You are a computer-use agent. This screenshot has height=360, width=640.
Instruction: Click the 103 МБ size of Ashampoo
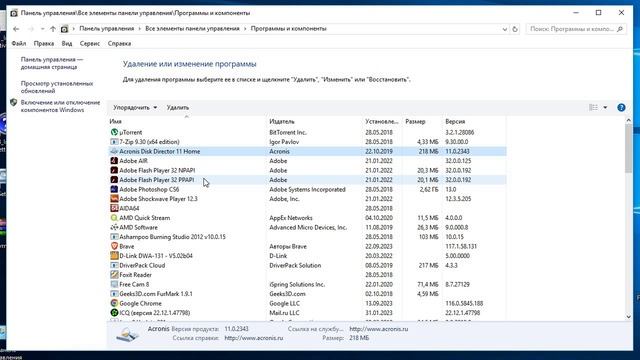pos(429,237)
